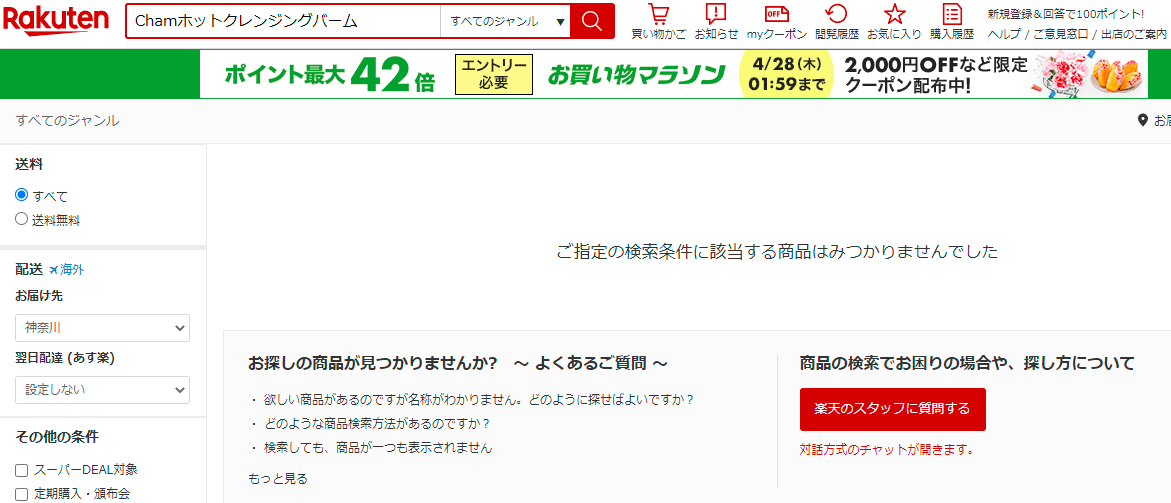
Task: Open the すべてのジャンル search genre dropdown
Action: click(x=506, y=21)
